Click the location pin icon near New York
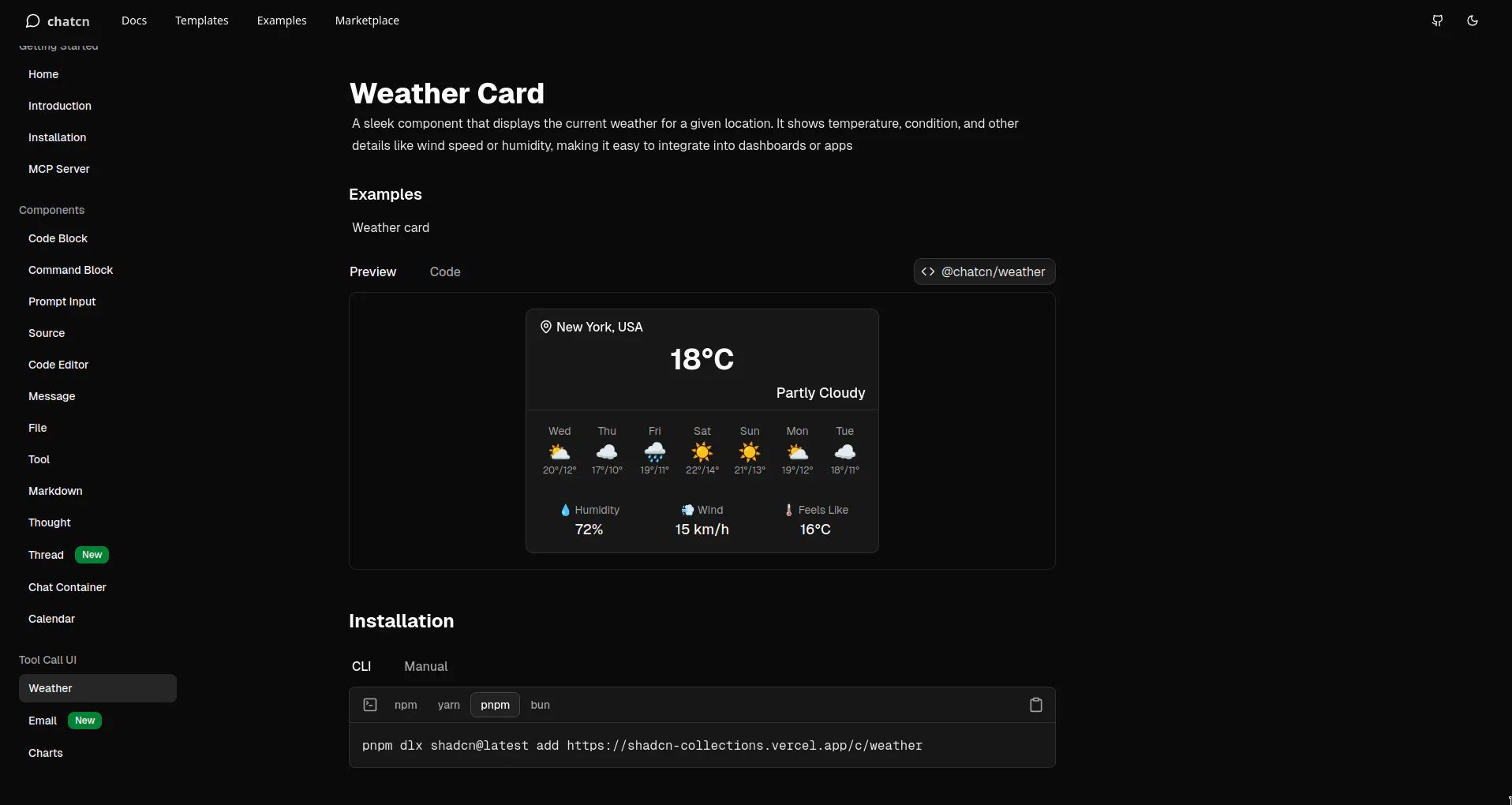This screenshot has width=1512, height=805. (545, 327)
